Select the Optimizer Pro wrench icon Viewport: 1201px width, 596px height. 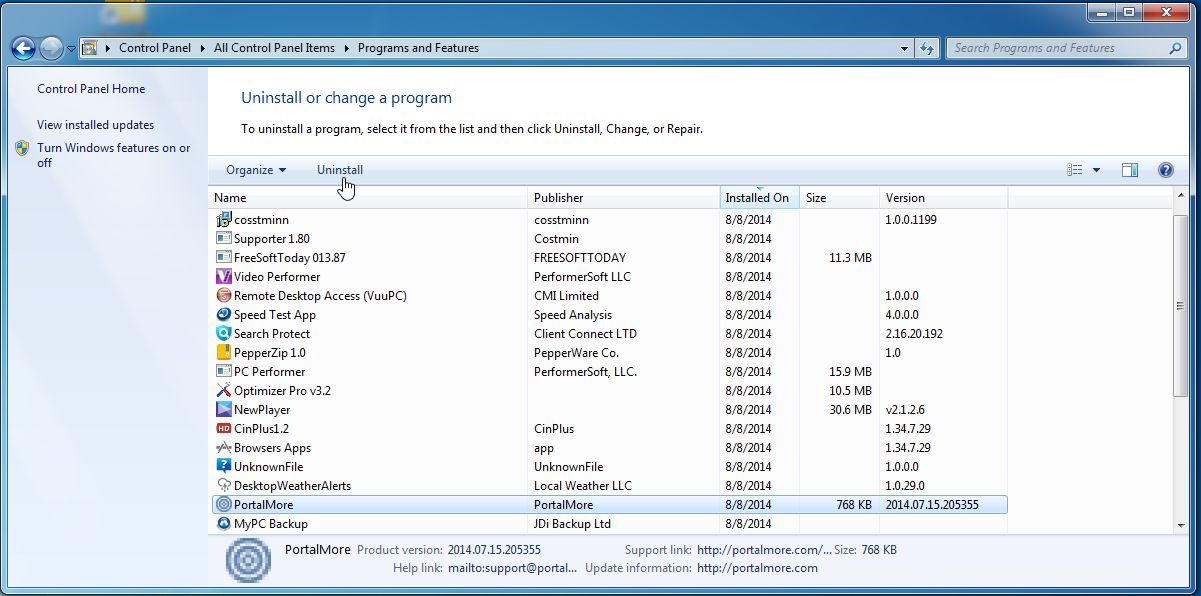point(224,391)
